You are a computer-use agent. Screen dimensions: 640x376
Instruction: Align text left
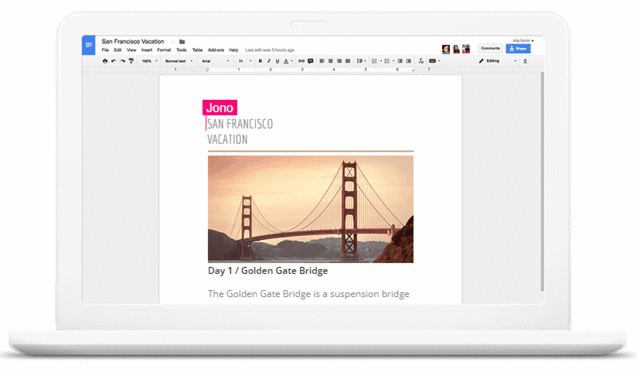click(x=322, y=61)
